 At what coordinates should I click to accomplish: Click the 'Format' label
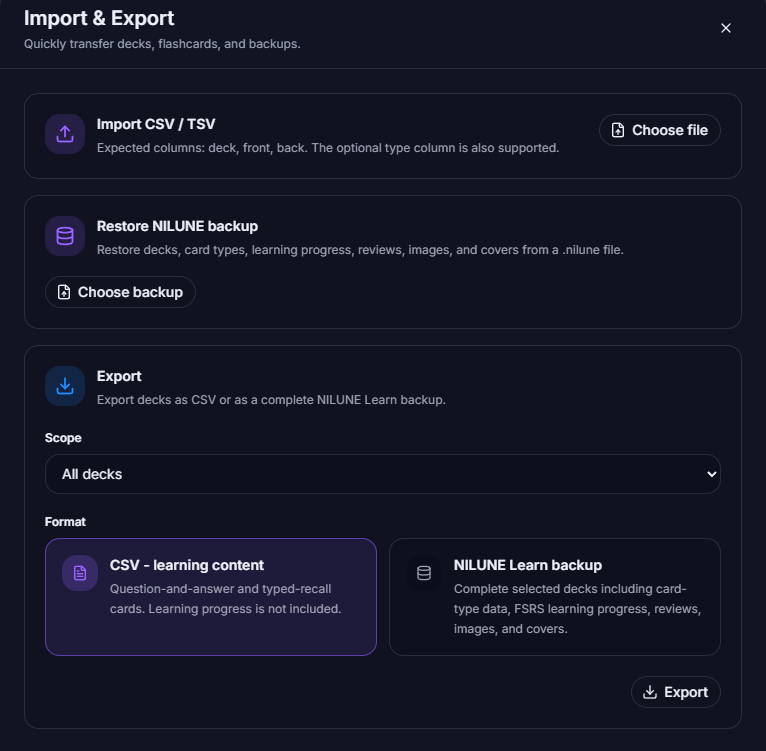[65, 522]
